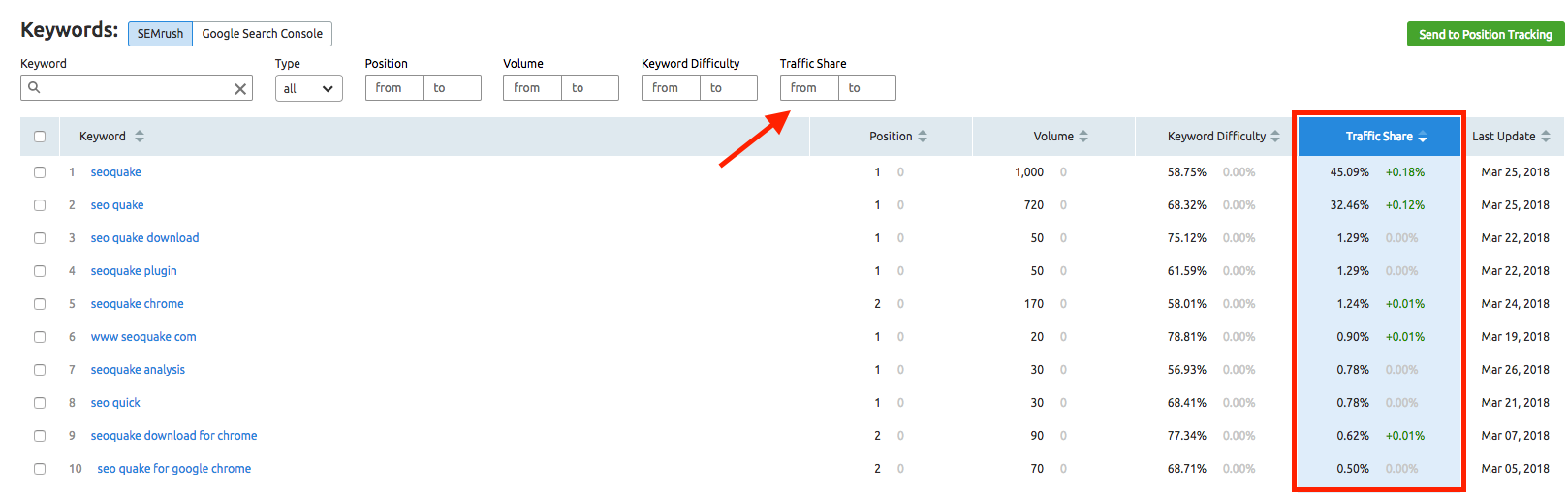1568x493 pixels.
Task: Check the box for seoquake keyword row
Action: pos(40,172)
